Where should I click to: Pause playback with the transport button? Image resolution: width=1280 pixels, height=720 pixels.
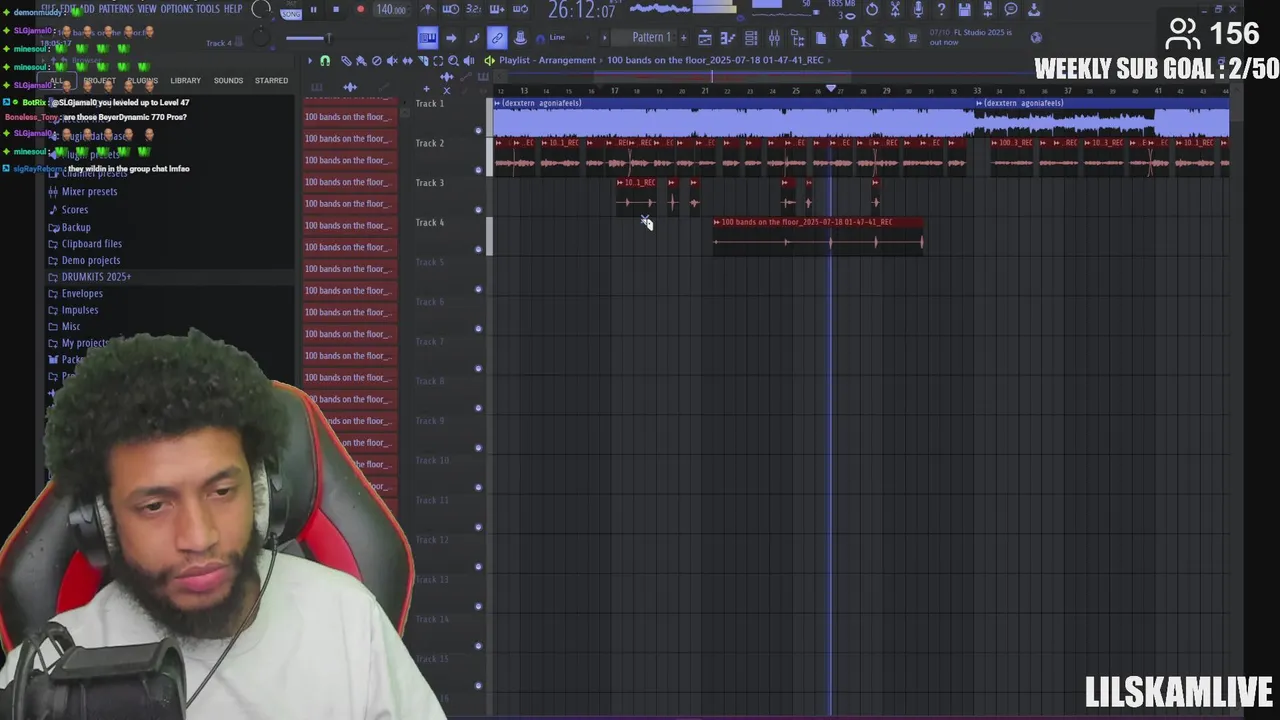[x=313, y=9]
